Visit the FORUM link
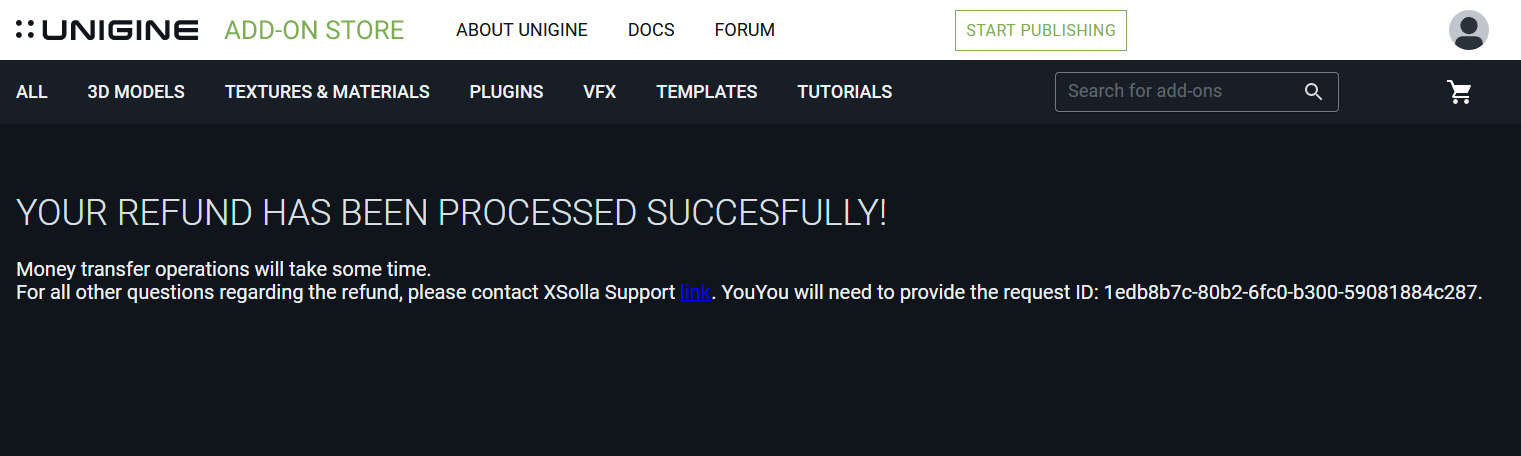Image resolution: width=1521 pixels, height=456 pixels. (x=744, y=30)
